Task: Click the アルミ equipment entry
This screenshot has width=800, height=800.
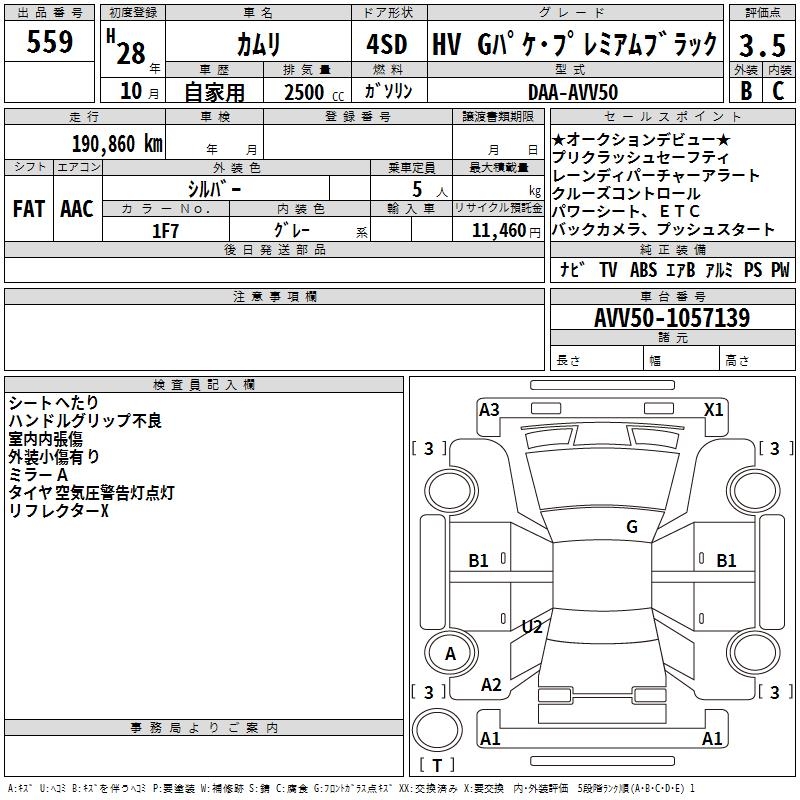Action: tap(719, 269)
